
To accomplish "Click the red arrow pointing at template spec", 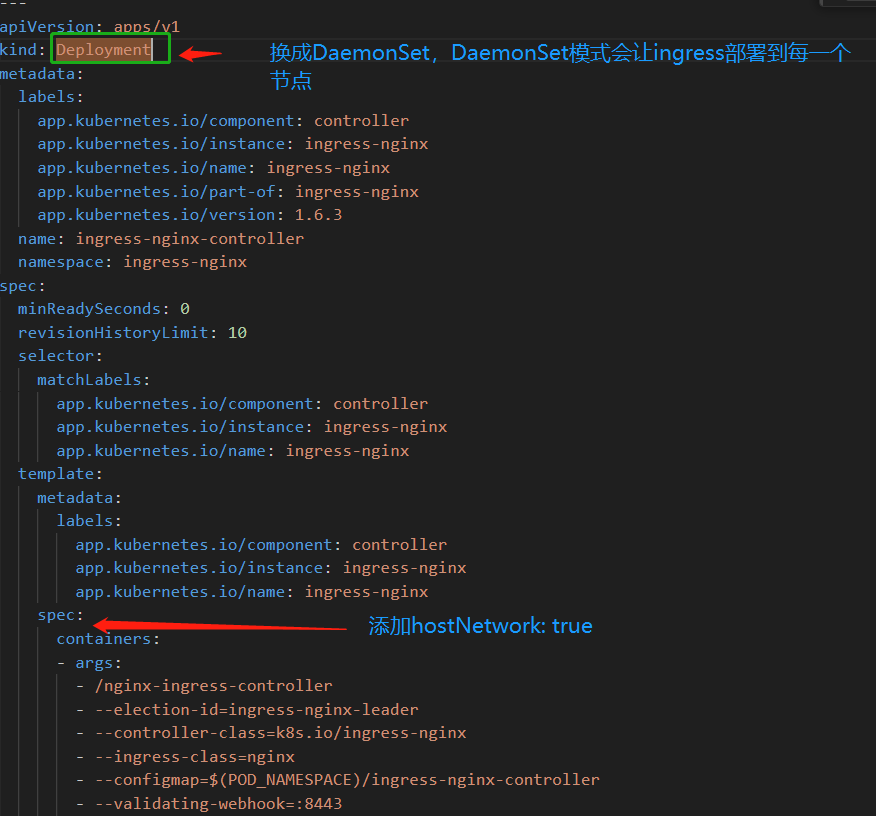I will tap(220, 625).
